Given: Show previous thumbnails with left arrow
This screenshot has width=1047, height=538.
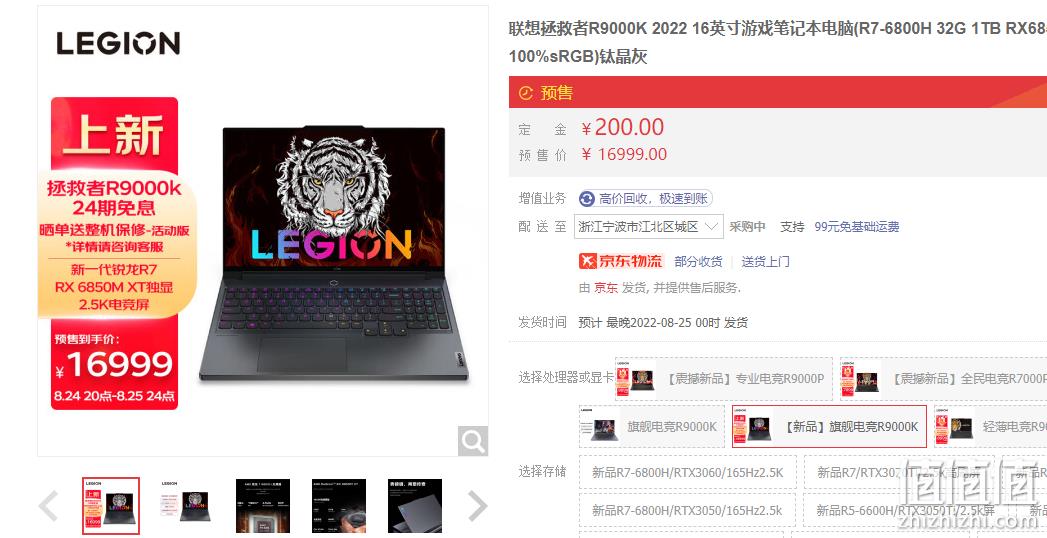Looking at the screenshot, I should click(x=48, y=505).
